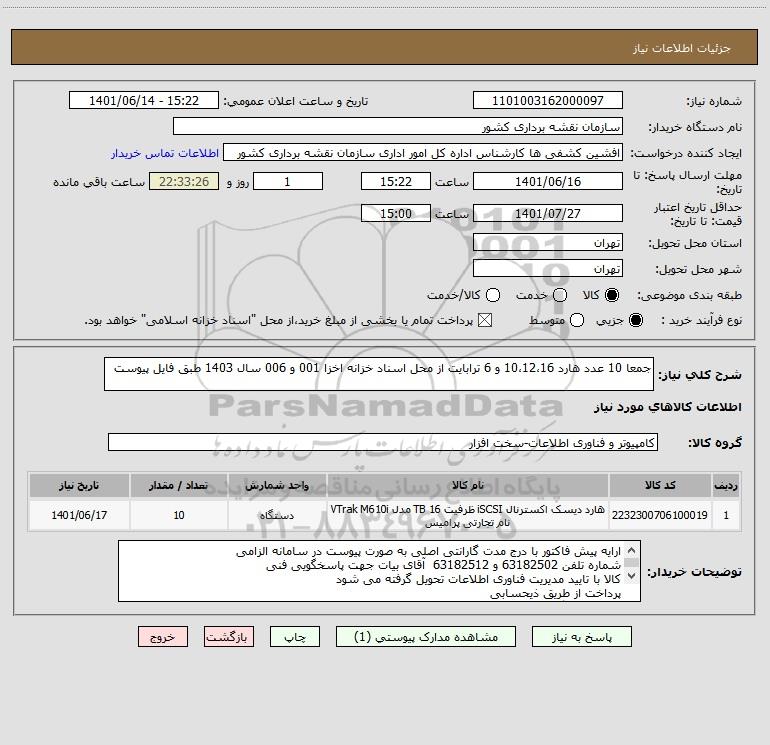This screenshot has width=770, height=745.
Task: Click the price validity time 15:00 field
Action: click(396, 213)
